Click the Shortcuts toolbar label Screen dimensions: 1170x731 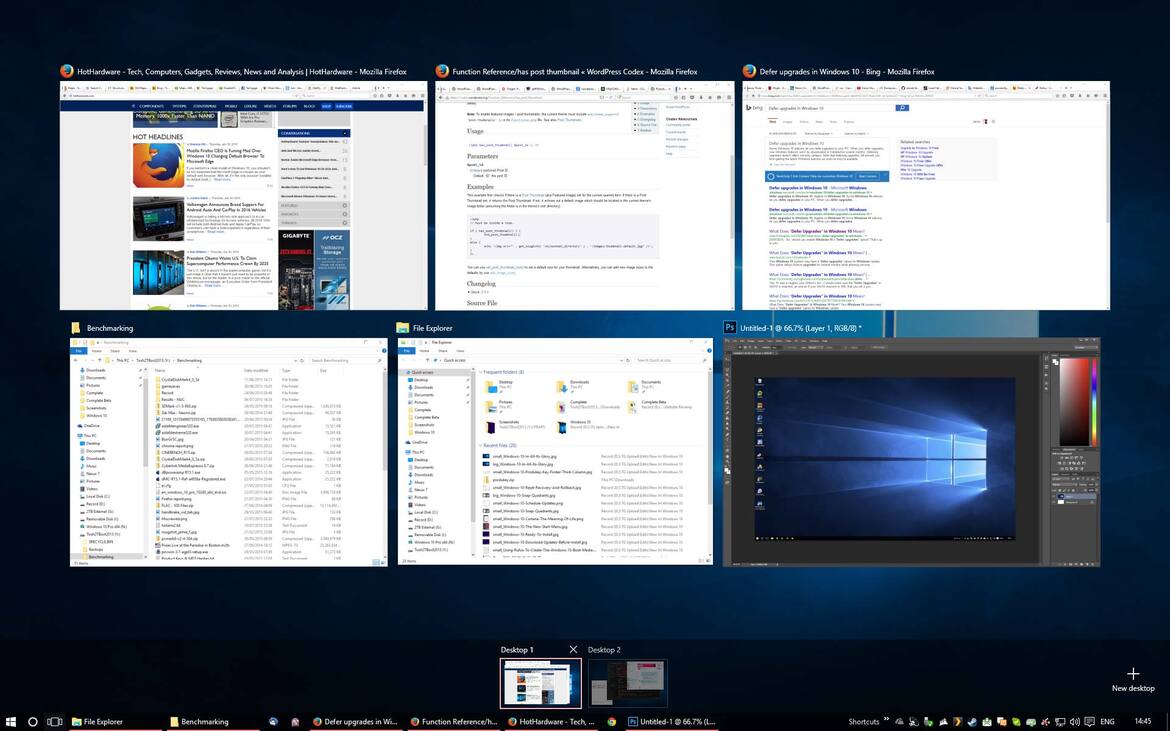click(863, 721)
